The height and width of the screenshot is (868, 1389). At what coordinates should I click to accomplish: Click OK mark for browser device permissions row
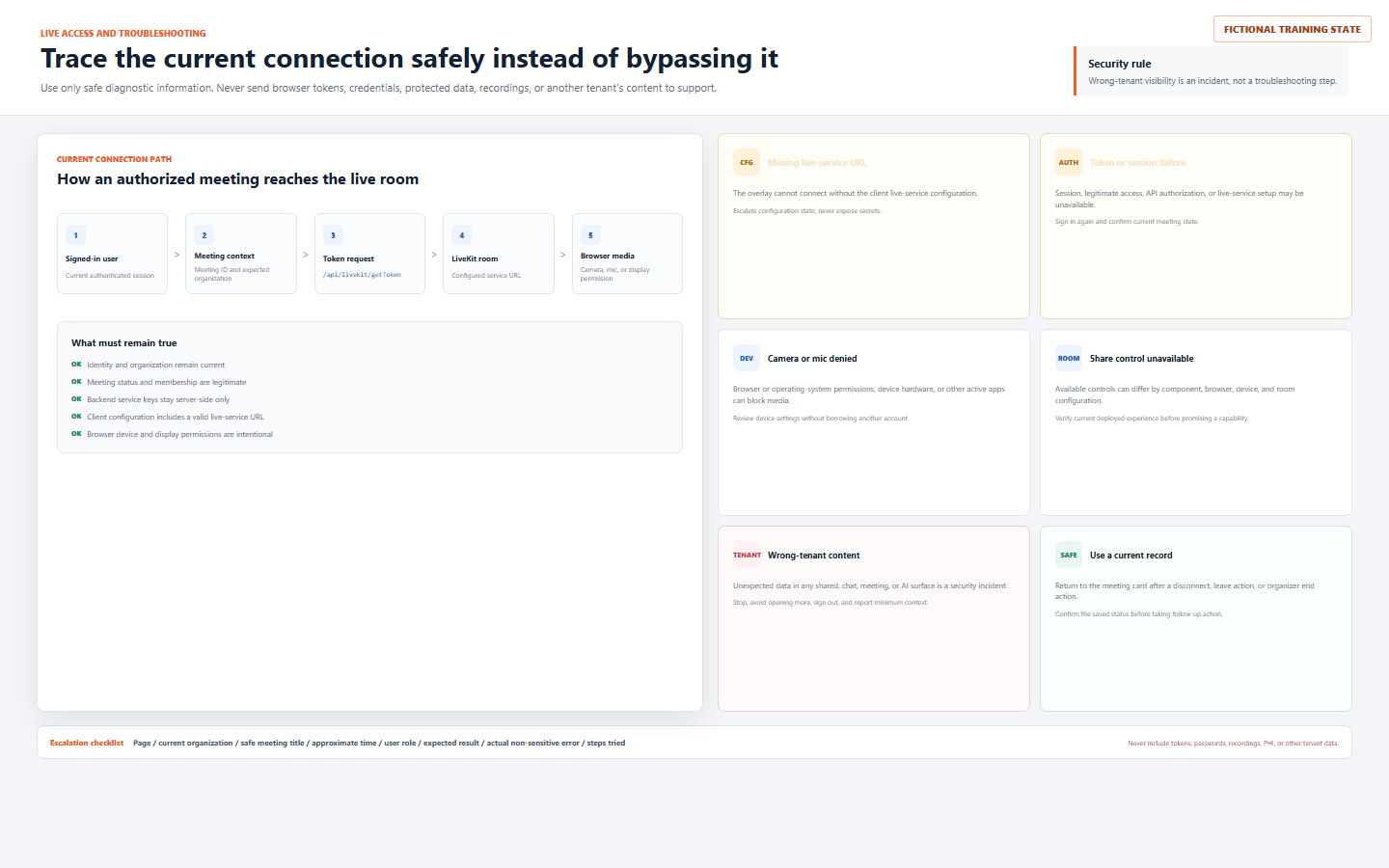[76, 434]
